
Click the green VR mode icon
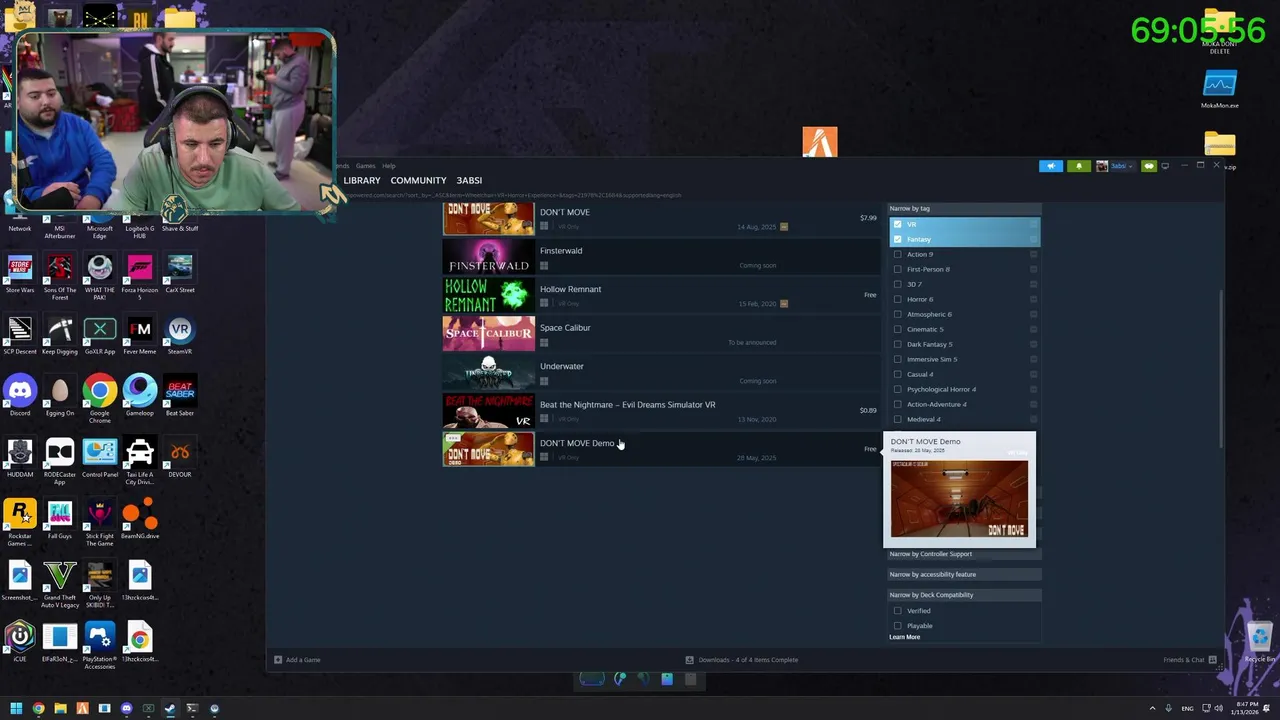coord(1148,166)
